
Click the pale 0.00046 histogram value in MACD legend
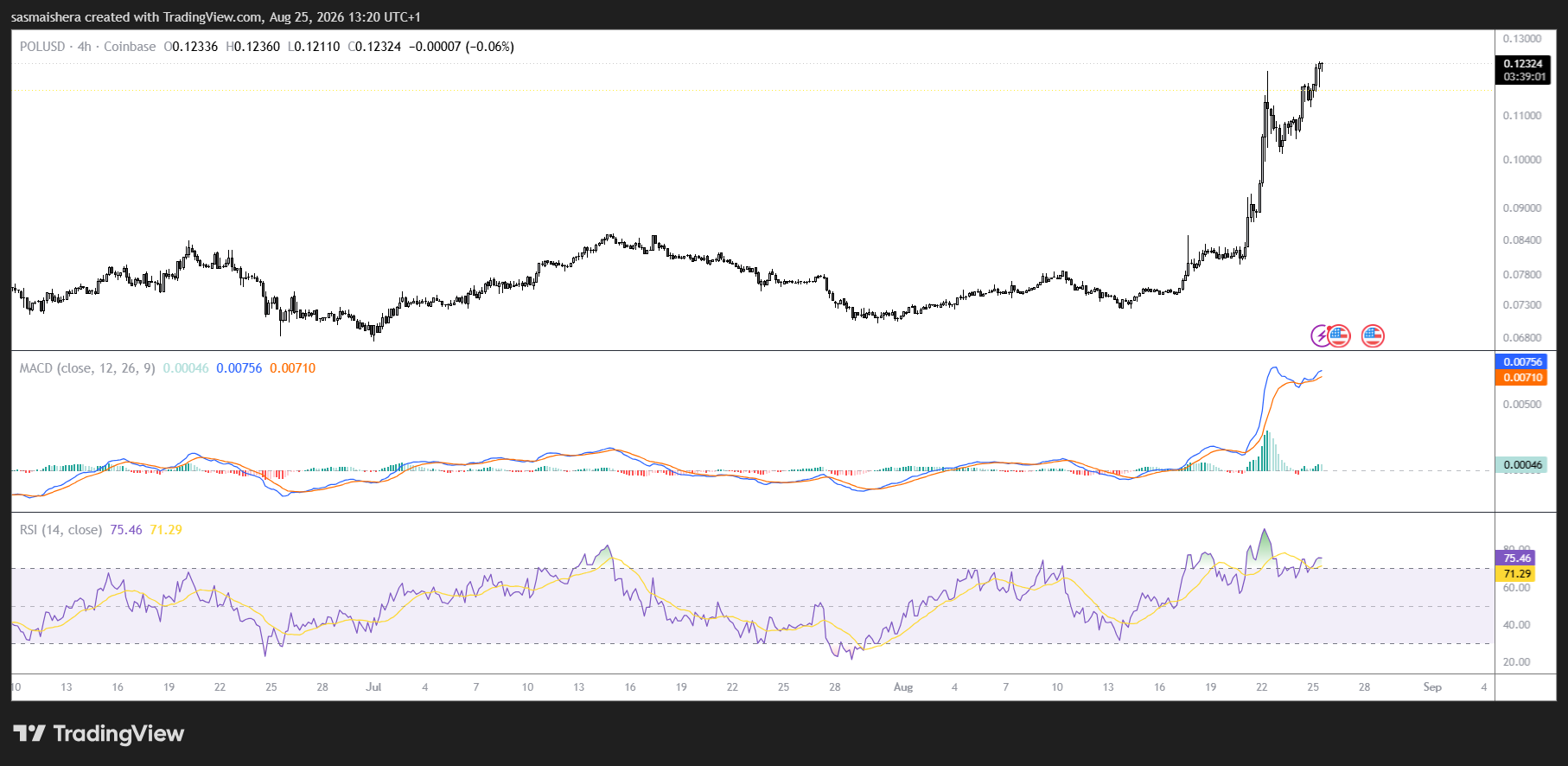[x=186, y=368]
